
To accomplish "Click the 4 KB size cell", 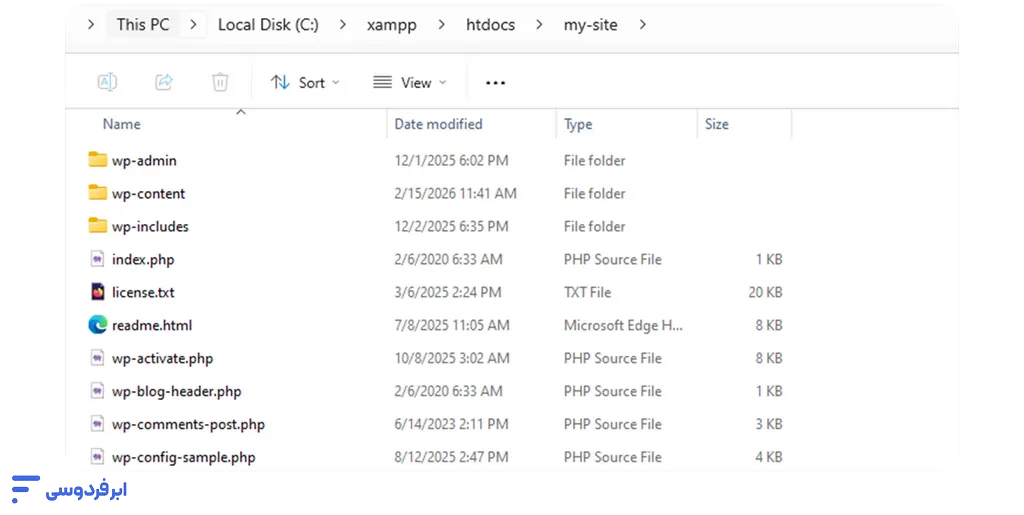I will click(x=769, y=457).
